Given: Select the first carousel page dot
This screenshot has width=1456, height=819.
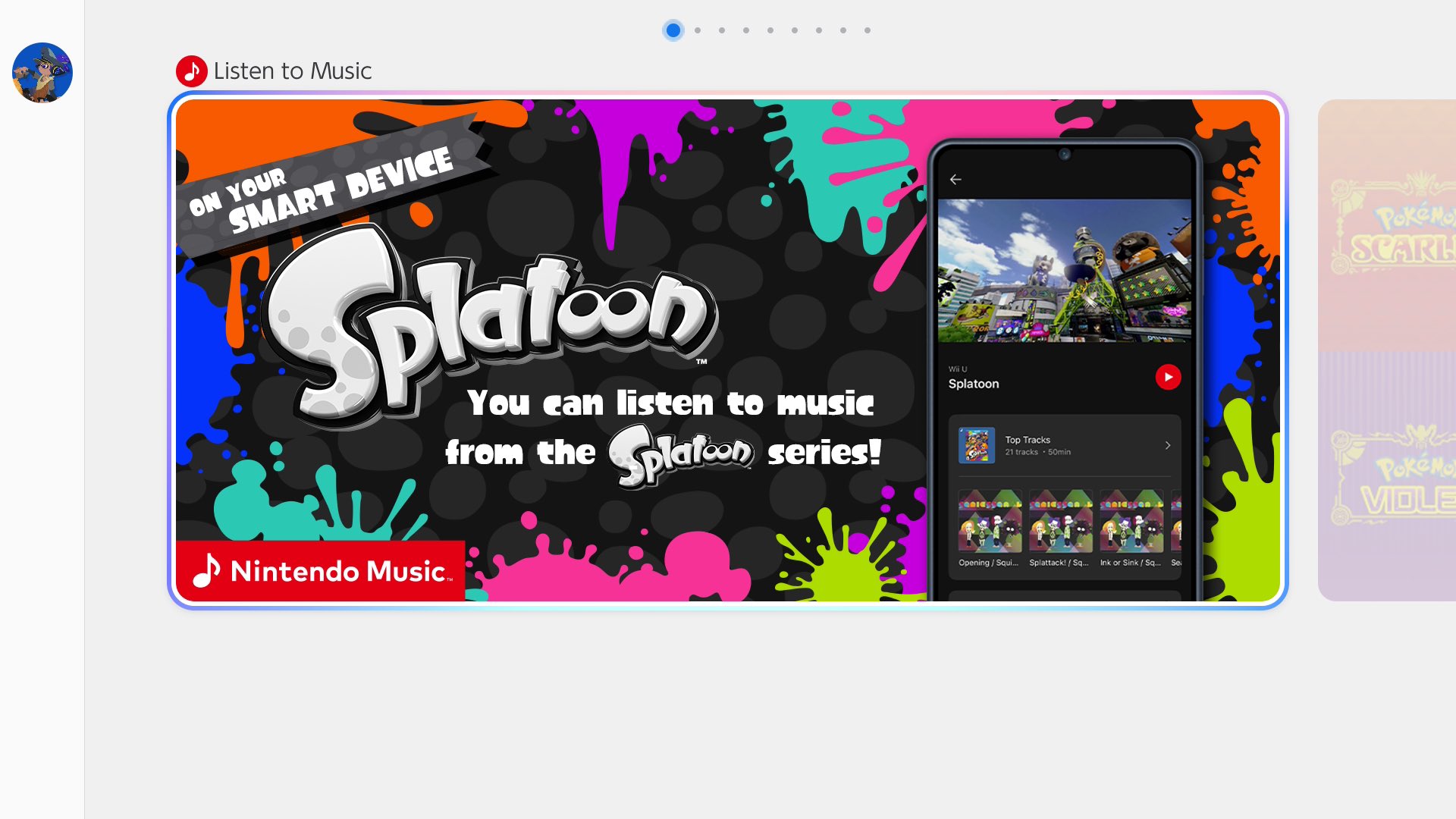Looking at the screenshot, I should 673,30.
